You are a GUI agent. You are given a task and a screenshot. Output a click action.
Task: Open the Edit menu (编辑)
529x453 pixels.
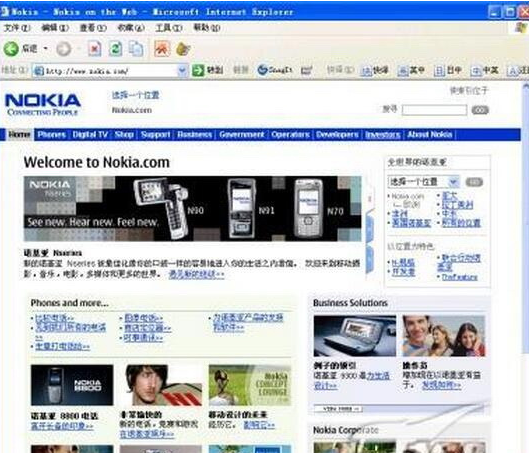click(55, 28)
